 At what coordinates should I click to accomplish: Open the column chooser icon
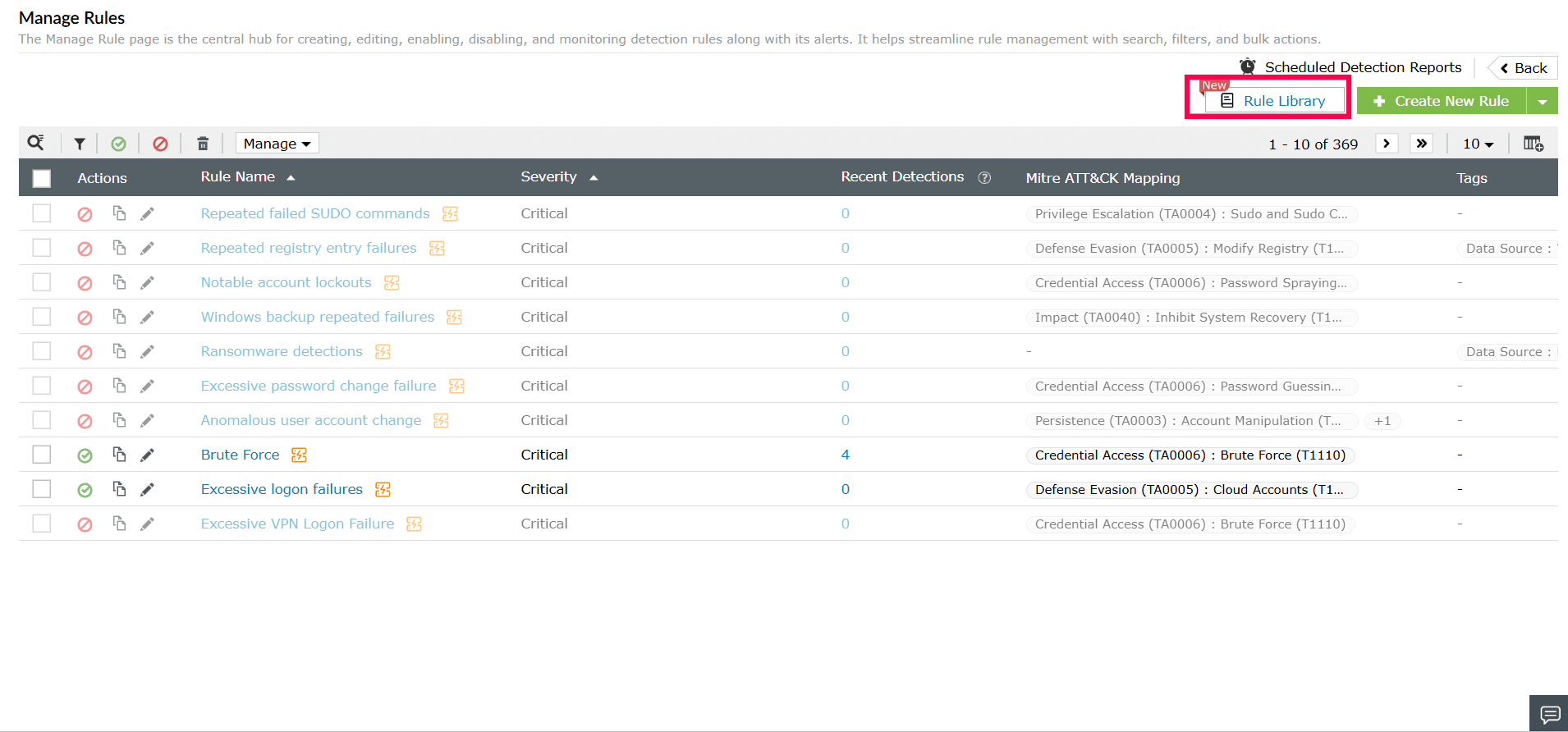coord(1534,144)
